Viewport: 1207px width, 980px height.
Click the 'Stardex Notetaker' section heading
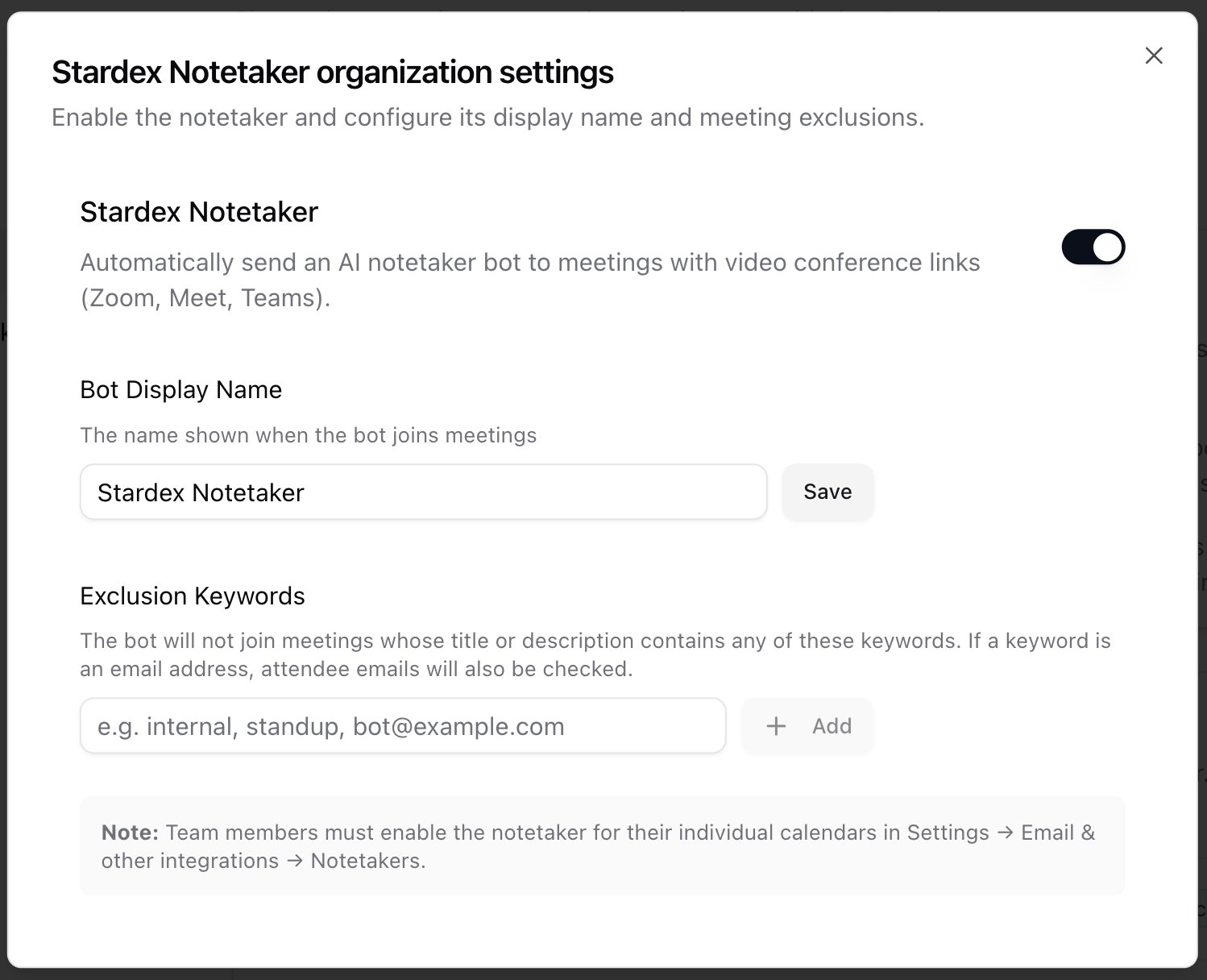[x=200, y=212]
